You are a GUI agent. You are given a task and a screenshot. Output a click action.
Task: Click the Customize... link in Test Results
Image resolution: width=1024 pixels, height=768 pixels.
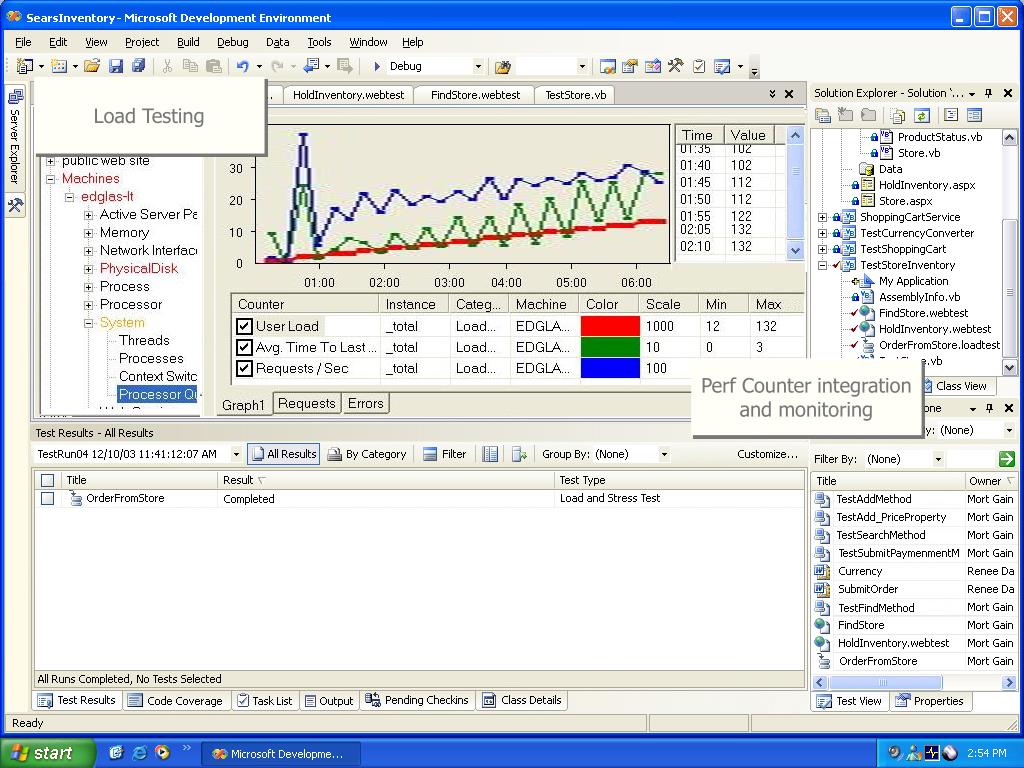pos(767,454)
